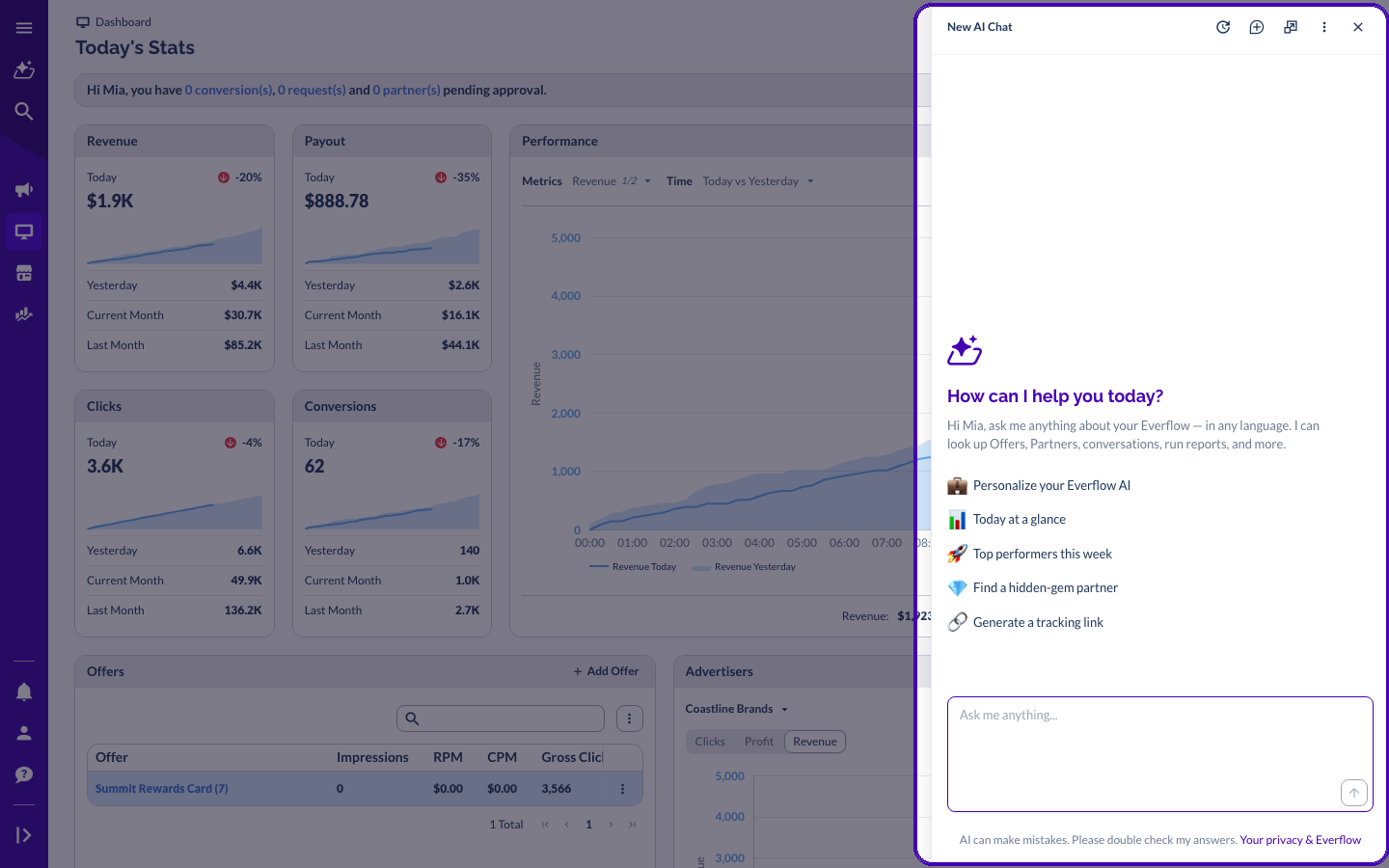Start a new chat with plus icon
Image resolution: width=1389 pixels, height=868 pixels.
1257,27
